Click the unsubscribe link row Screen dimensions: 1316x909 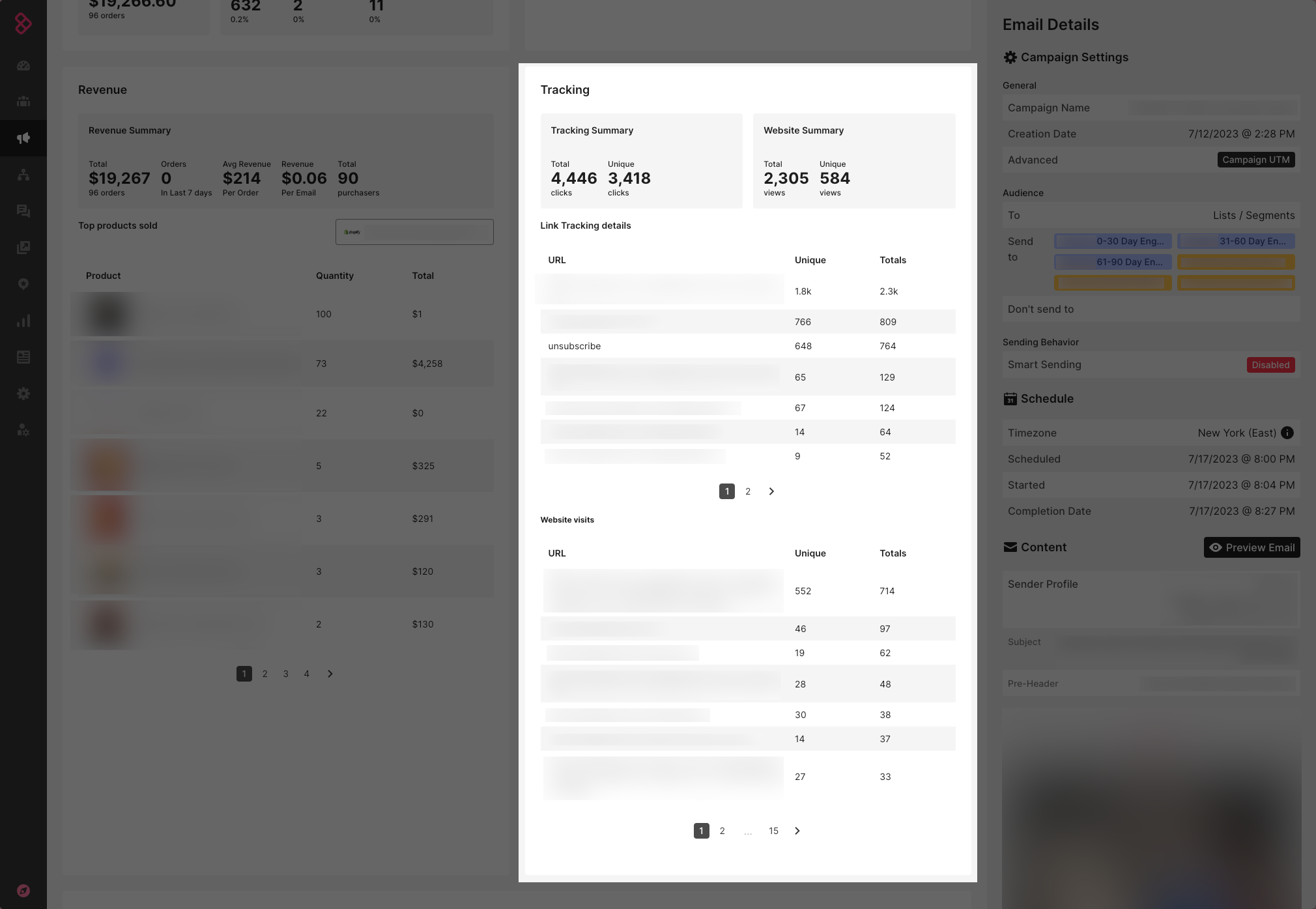[x=574, y=346]
